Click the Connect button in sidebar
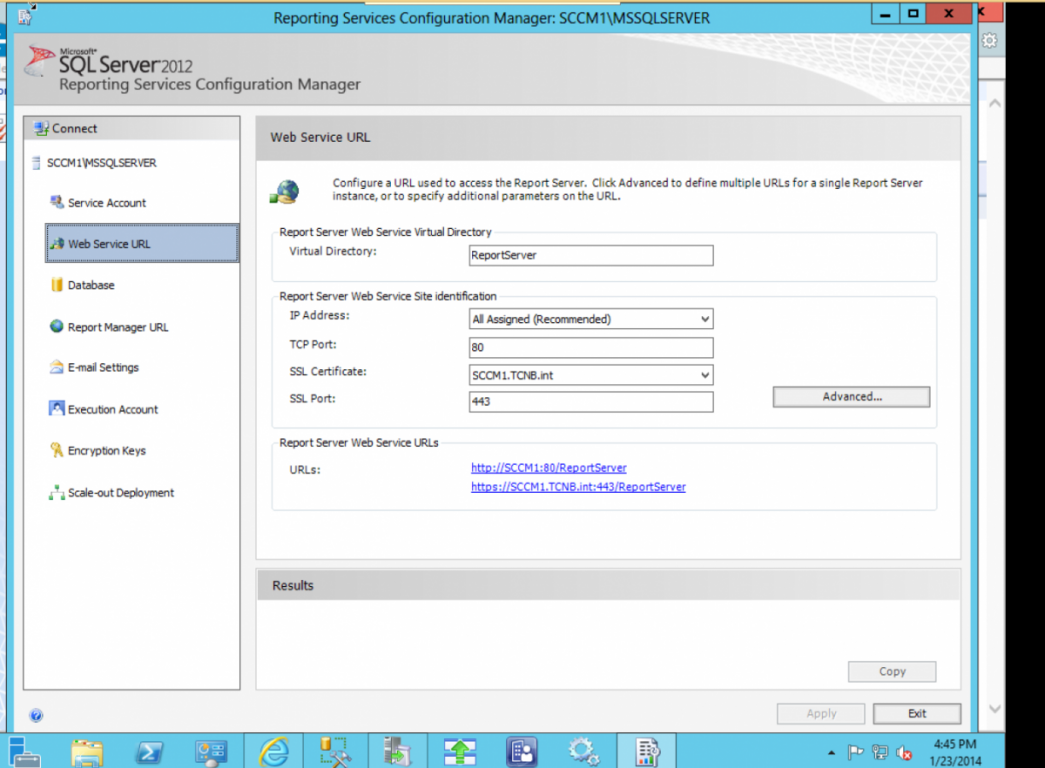 pyautogui.click(x=65, y=129)
